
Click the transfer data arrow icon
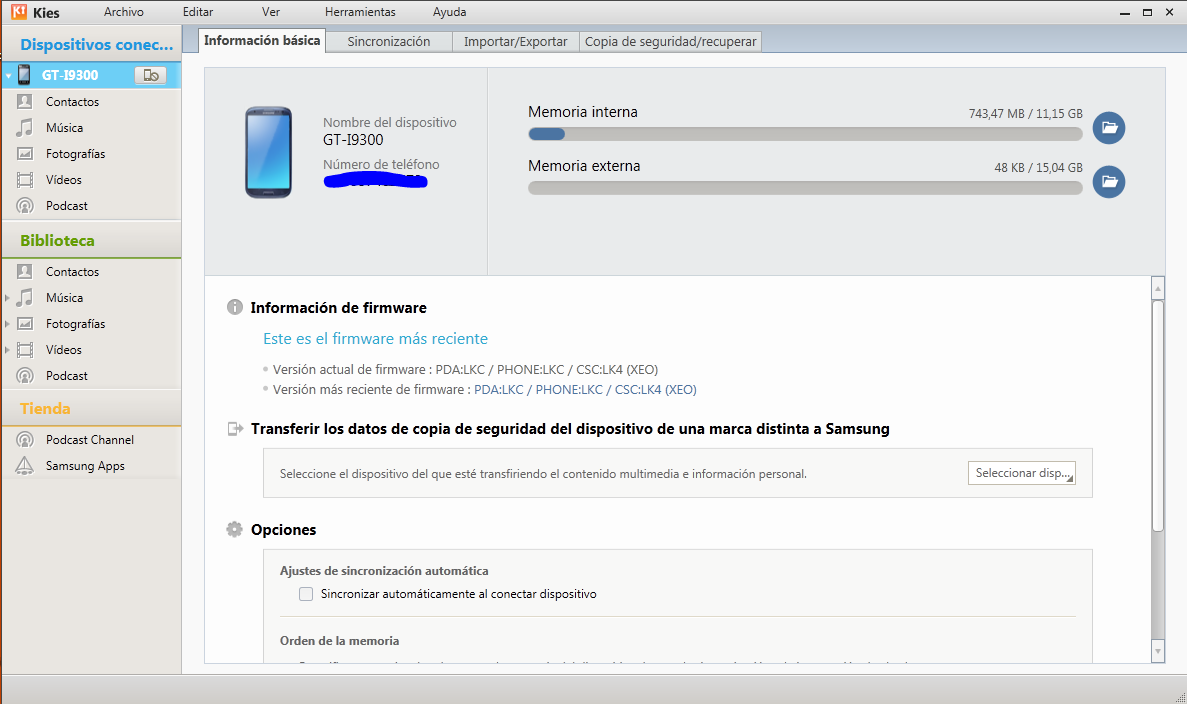coord(235,429)
